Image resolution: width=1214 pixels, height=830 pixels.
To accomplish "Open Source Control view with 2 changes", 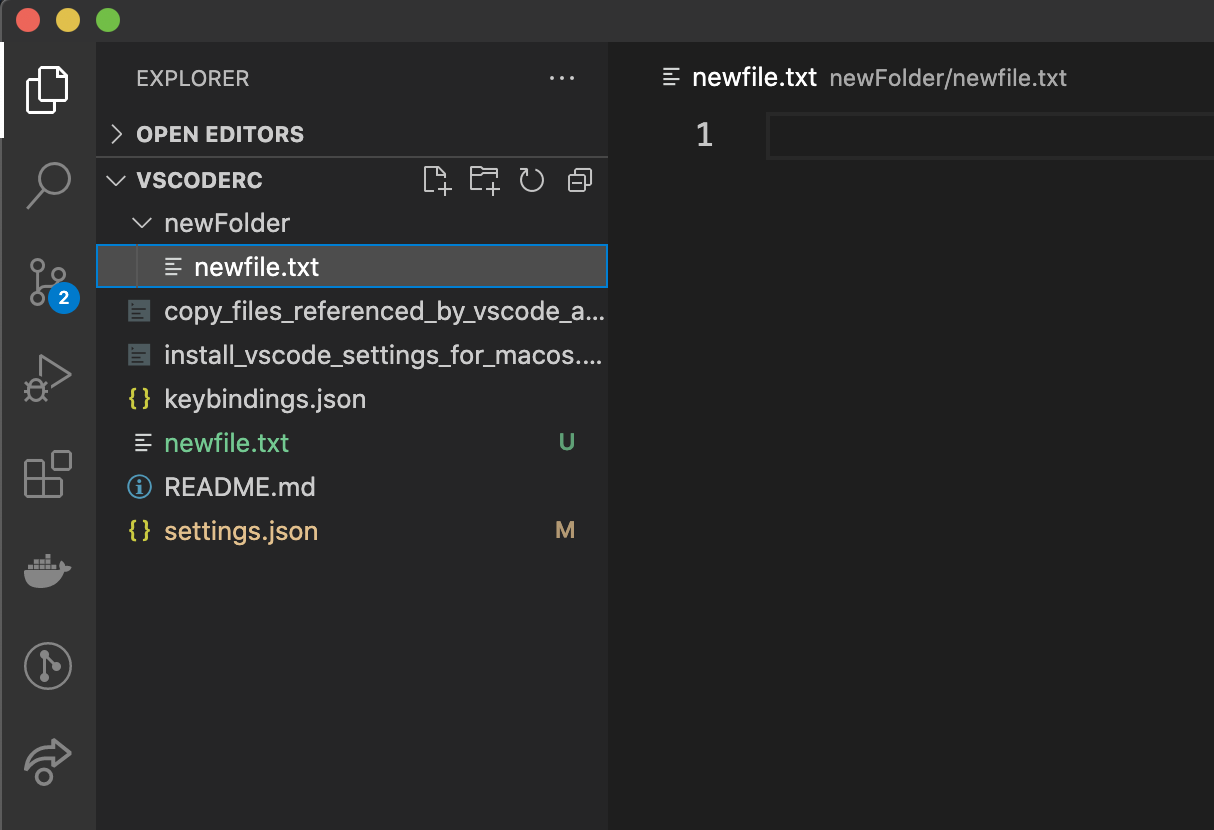I will coord(47,283).
